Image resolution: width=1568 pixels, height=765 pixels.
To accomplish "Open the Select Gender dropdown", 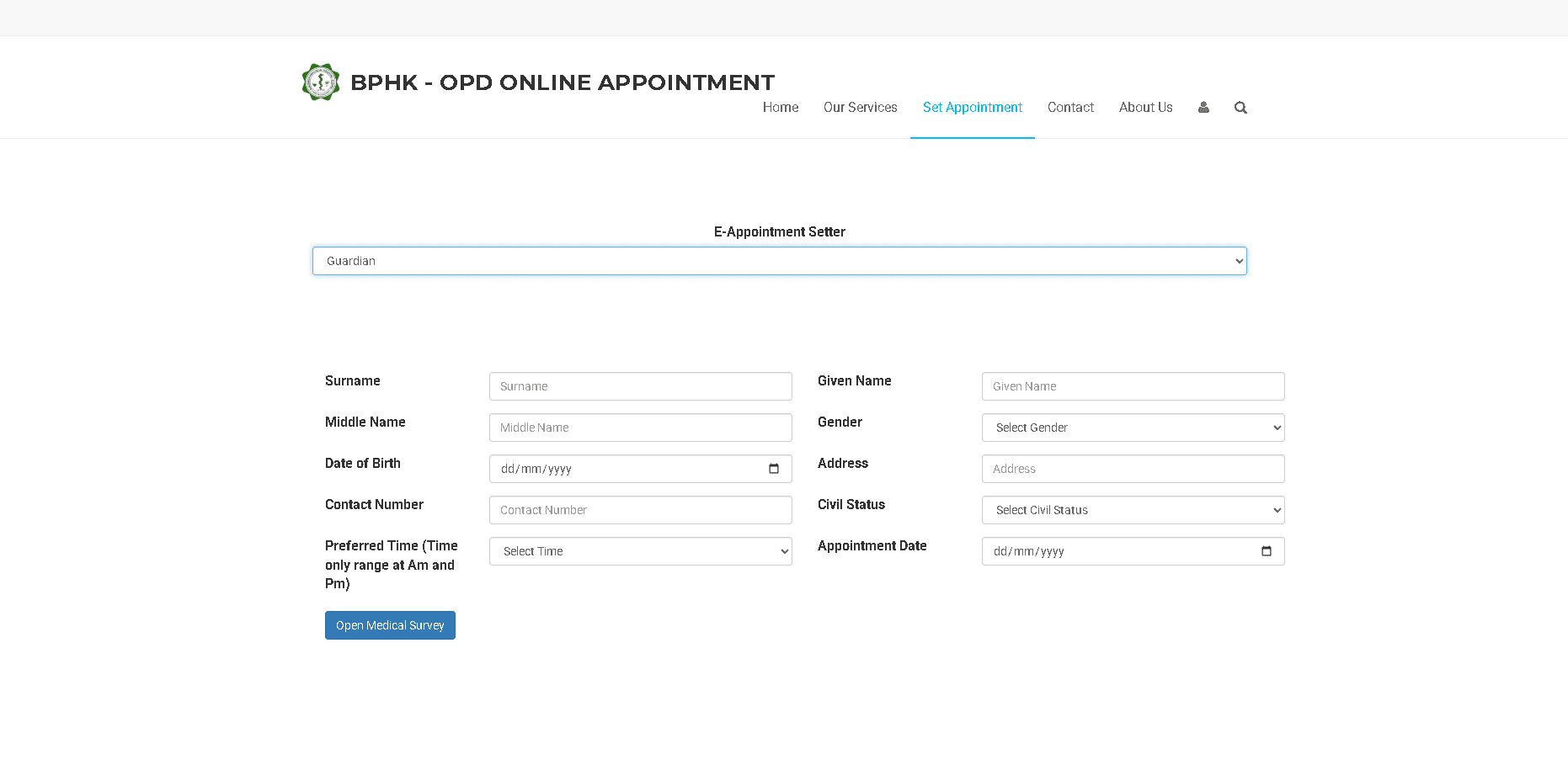I will (1133, 428).
